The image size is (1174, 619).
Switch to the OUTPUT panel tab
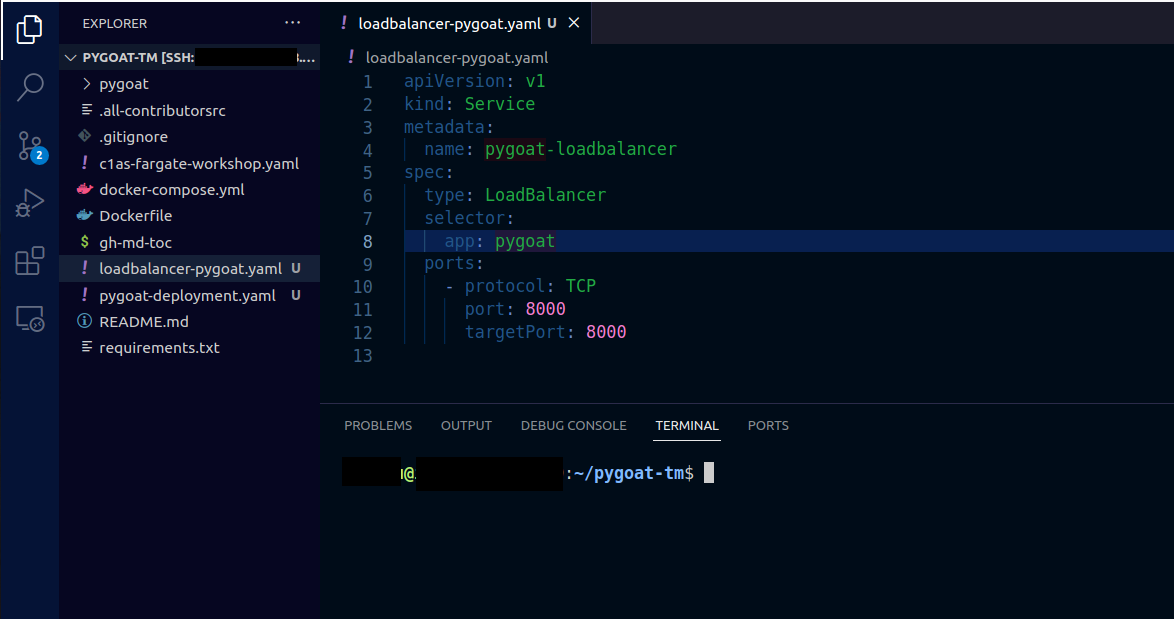(466, 425)
